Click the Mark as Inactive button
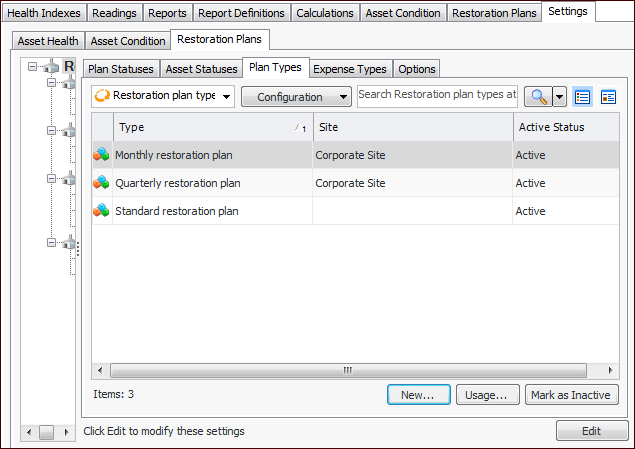635x449 pixels. click(x=571, y=395)
